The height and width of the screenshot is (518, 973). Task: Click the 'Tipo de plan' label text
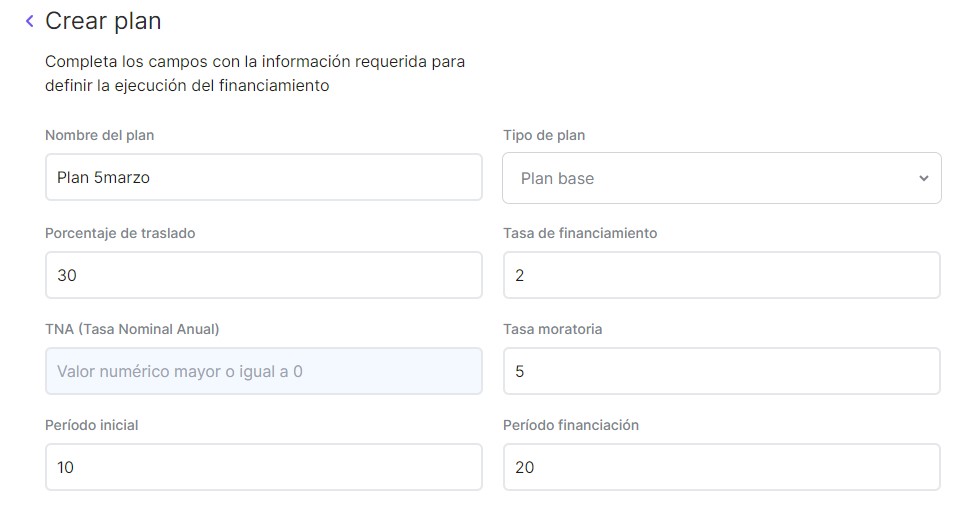click(x=544, y=135)
